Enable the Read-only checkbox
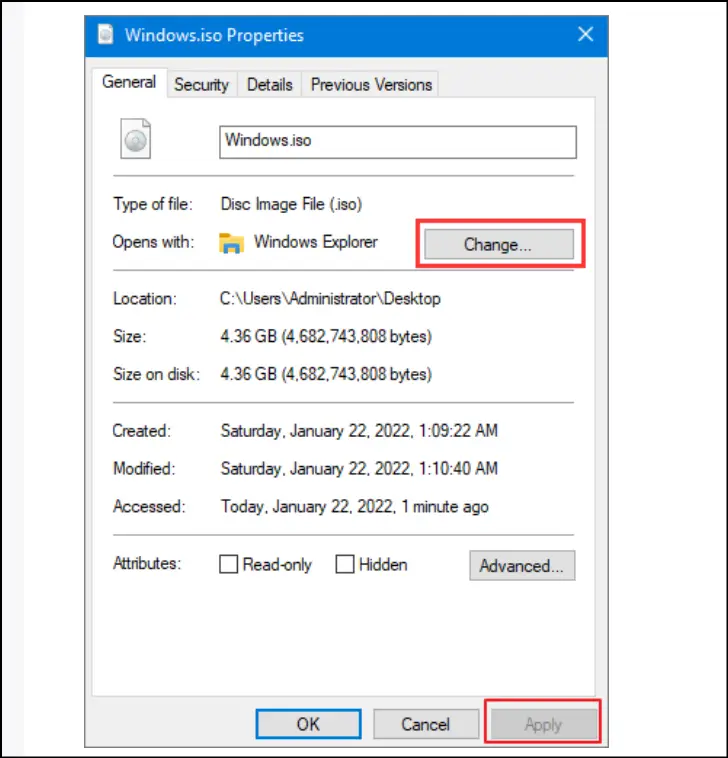The width and height of the screenshot is (728, 758). pos(229,564)
